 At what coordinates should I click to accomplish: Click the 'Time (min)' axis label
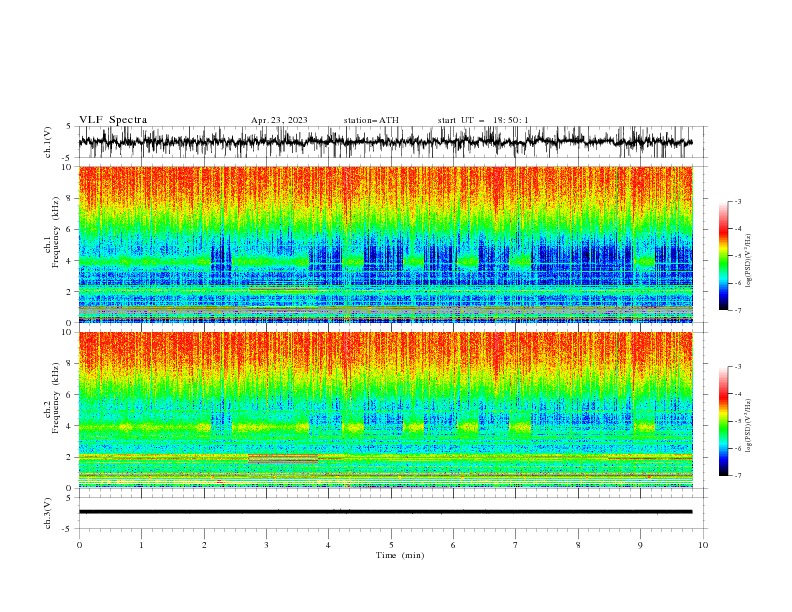pos(400,555)
